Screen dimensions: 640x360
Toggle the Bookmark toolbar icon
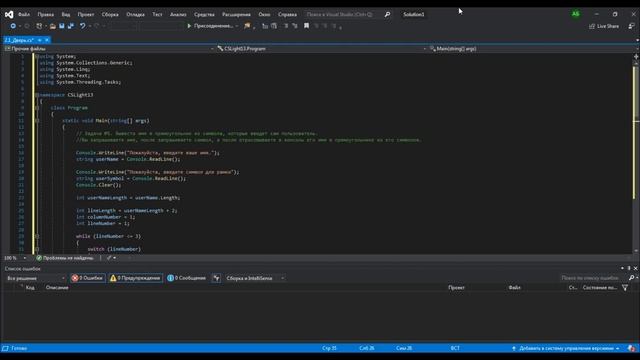tap(306, 26)
